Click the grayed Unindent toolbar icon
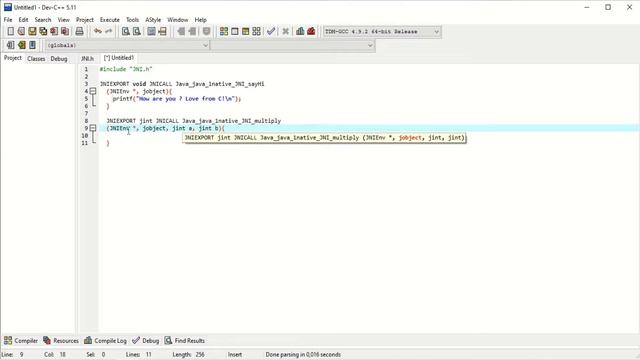The height and width of the screenshot is (360, 640). pos(181,31)
